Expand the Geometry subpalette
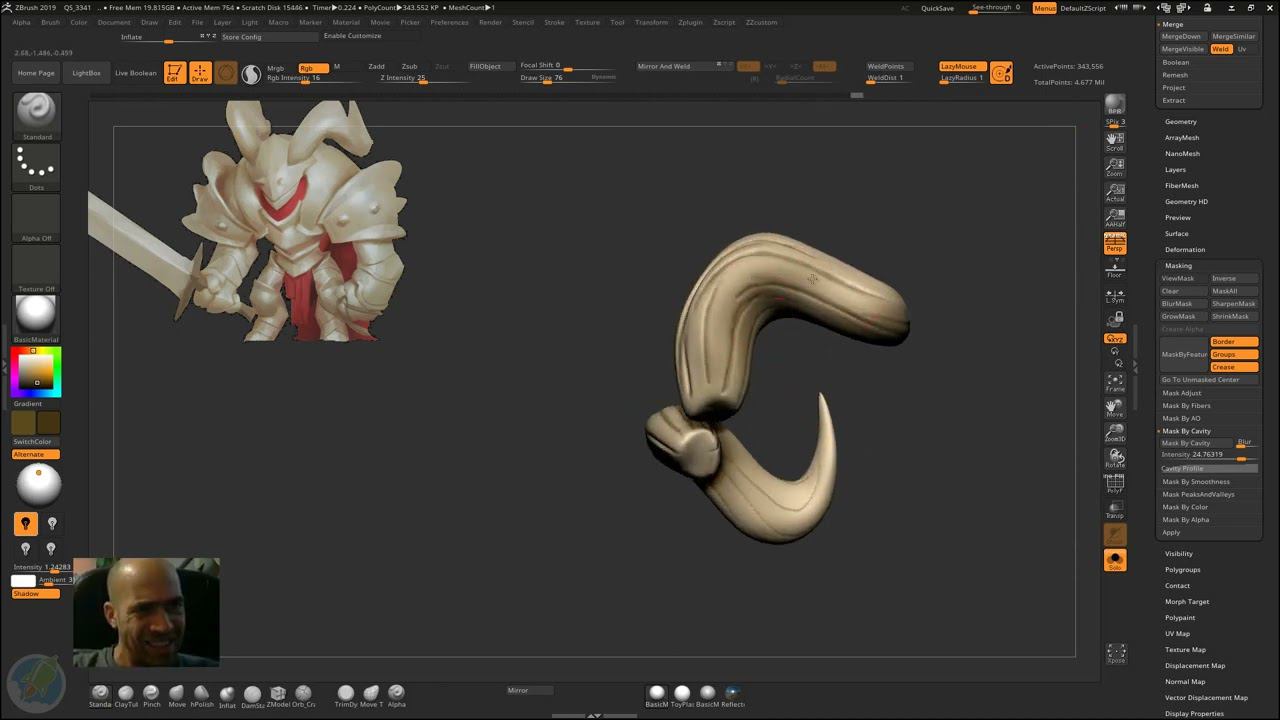The height and width of the screenshot is (720, 1280). pos(1180,122)
